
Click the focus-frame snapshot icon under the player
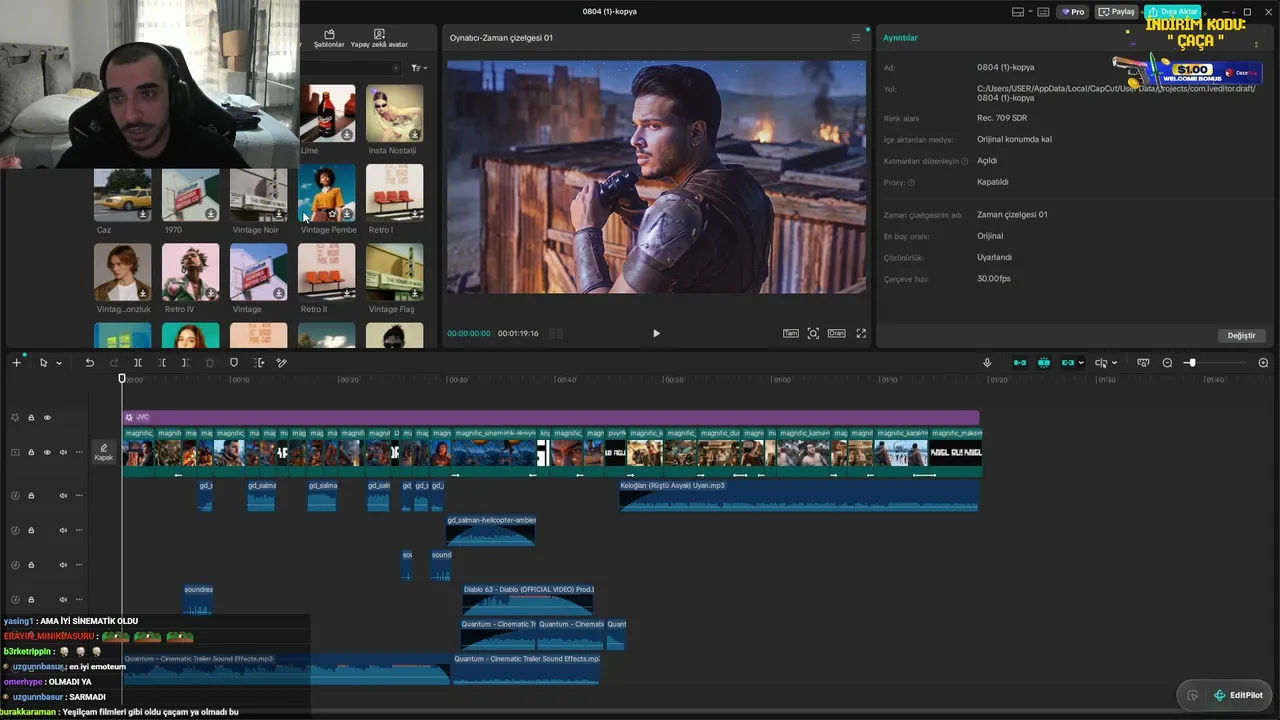point(813,333)
